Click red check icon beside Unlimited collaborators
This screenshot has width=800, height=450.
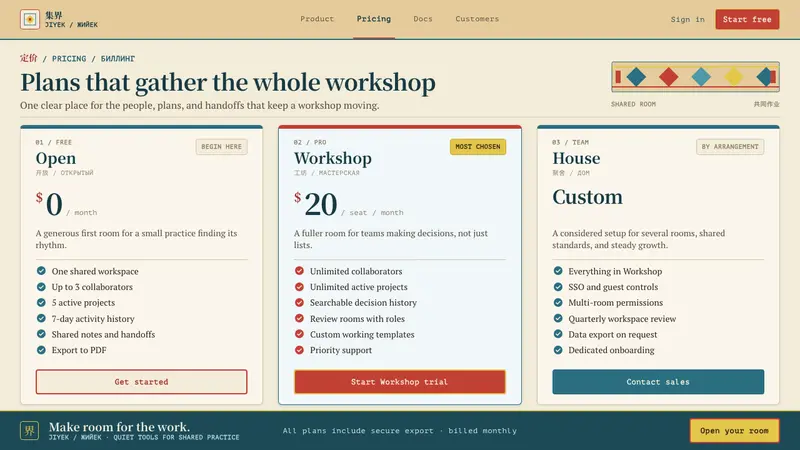click(299, 271)
